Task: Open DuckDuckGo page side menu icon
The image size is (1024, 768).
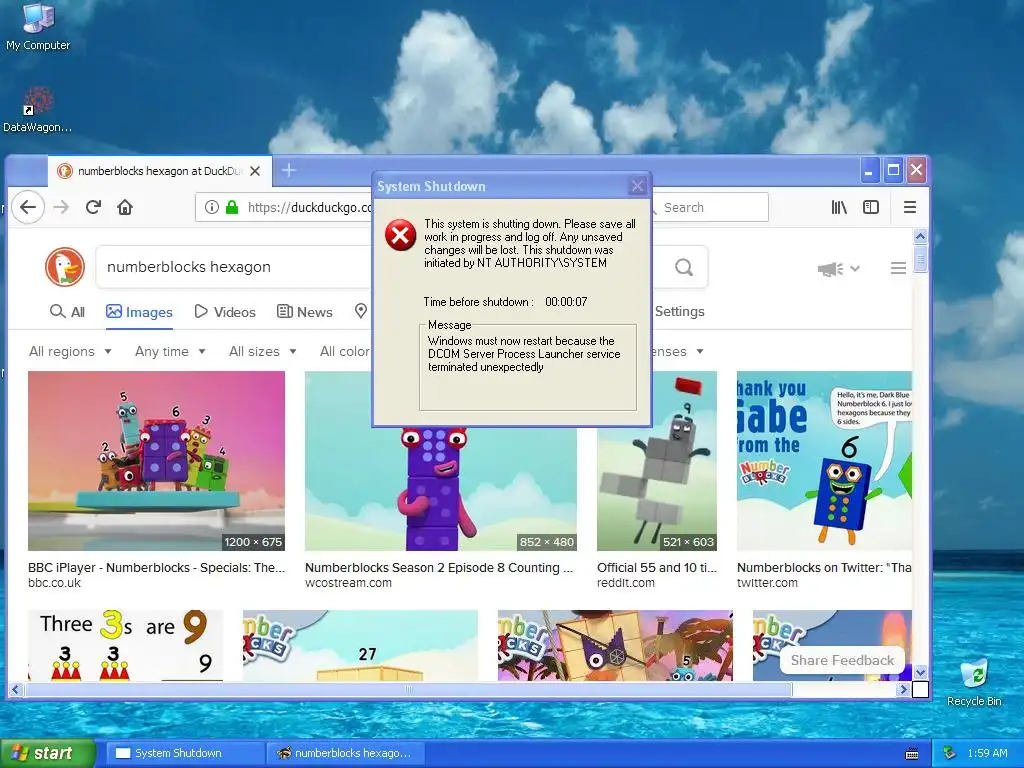Action: tap(898, 268)
